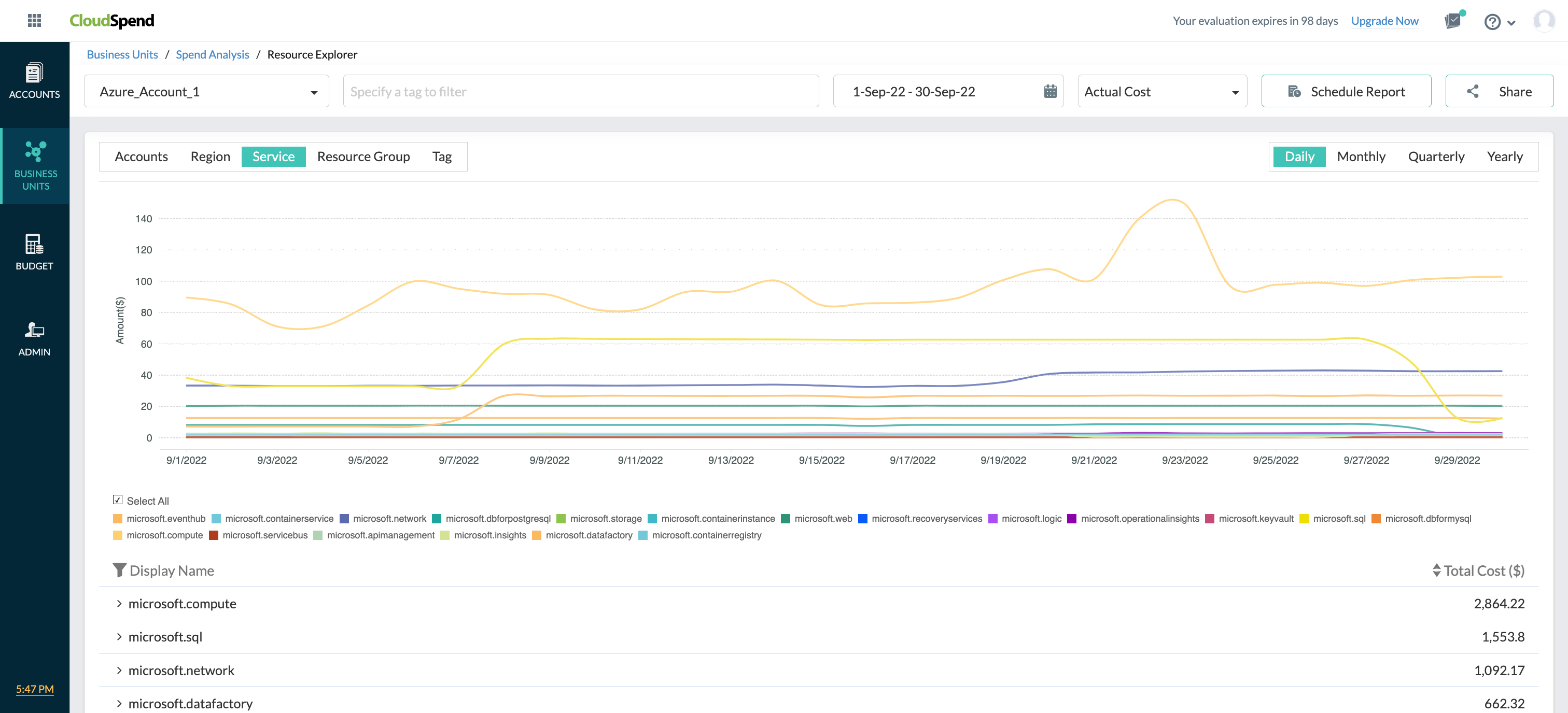The height and width of the screenshot is (713, 1568).
Task: Open the apps grid launcher icon
Action: [35, 21]
